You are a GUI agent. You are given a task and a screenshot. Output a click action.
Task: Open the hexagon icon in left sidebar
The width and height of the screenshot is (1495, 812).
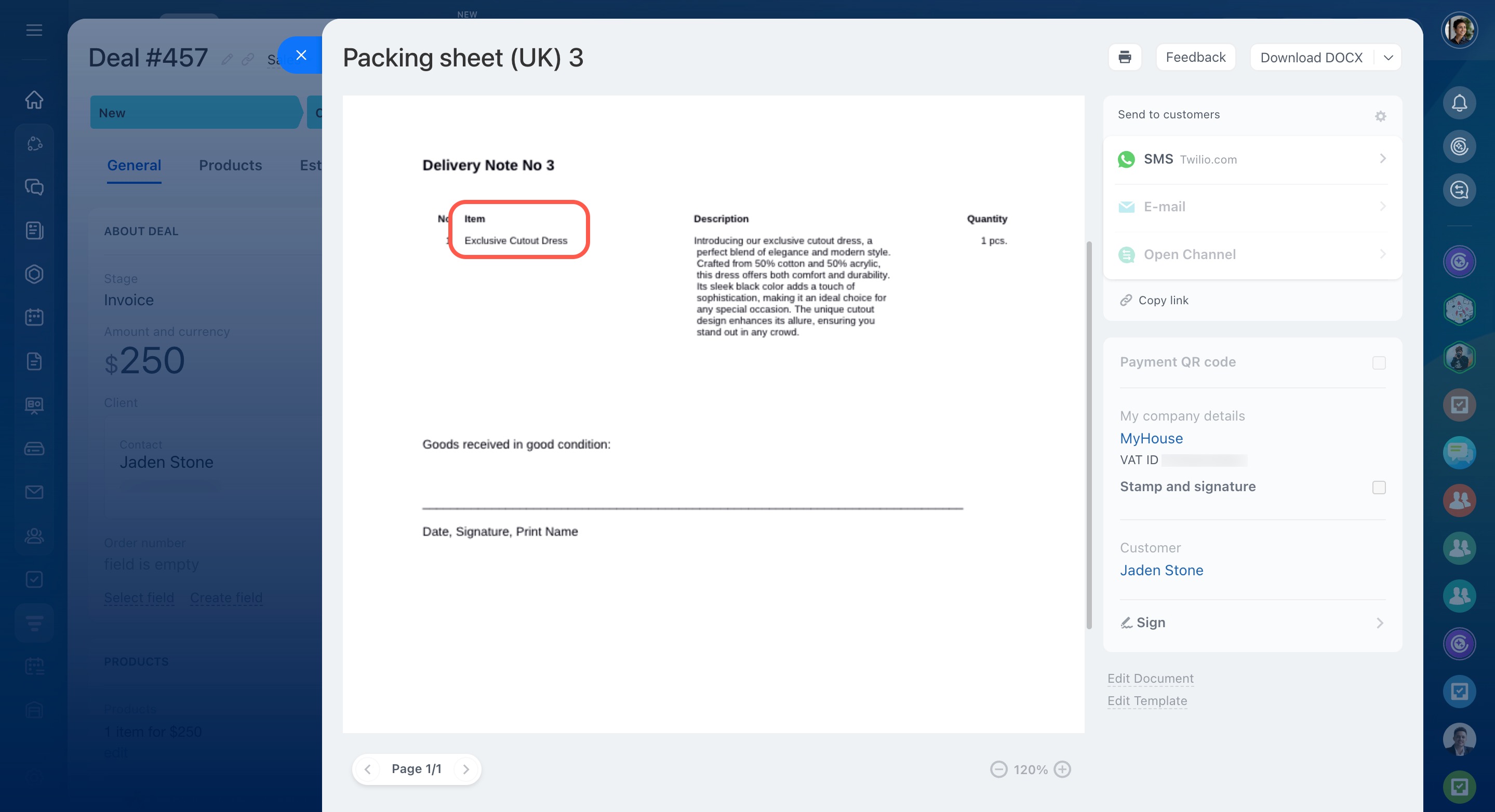(34, 274)
